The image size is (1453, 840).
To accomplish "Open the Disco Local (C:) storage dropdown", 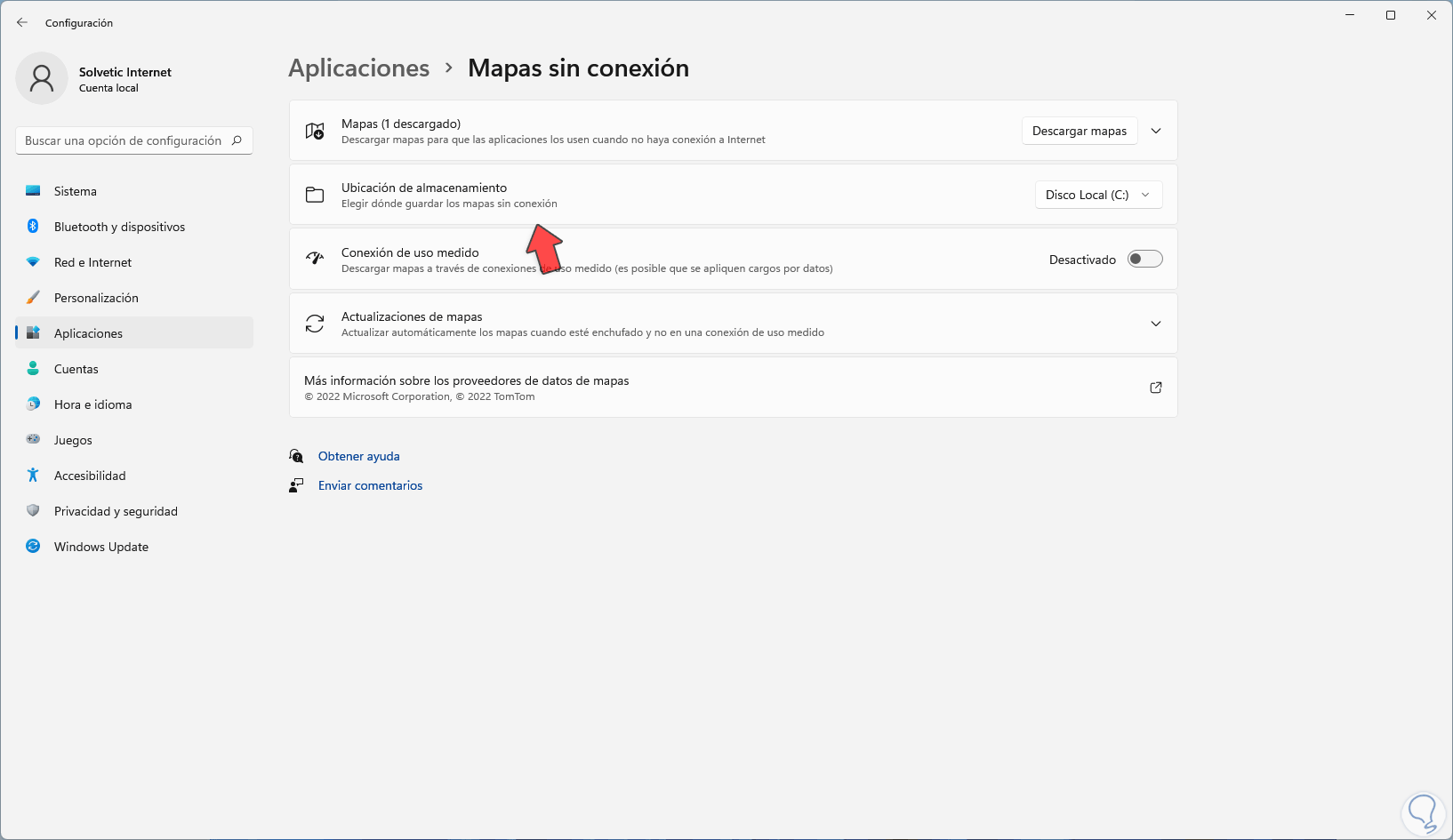I will point(1098,195).
